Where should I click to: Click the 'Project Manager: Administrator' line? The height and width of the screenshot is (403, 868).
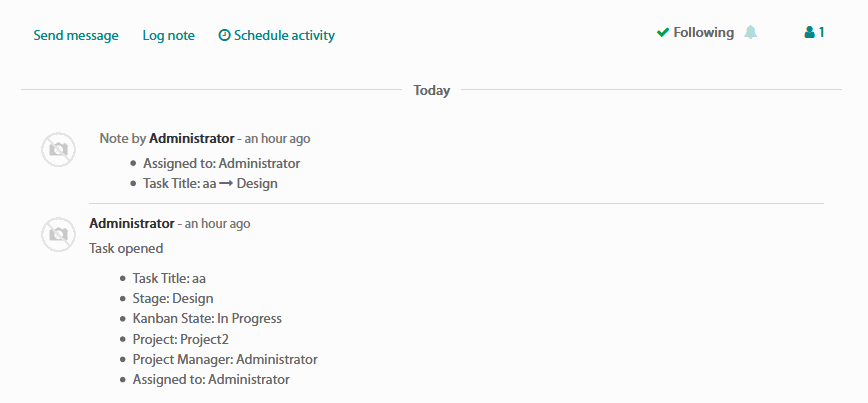[225, 359]
